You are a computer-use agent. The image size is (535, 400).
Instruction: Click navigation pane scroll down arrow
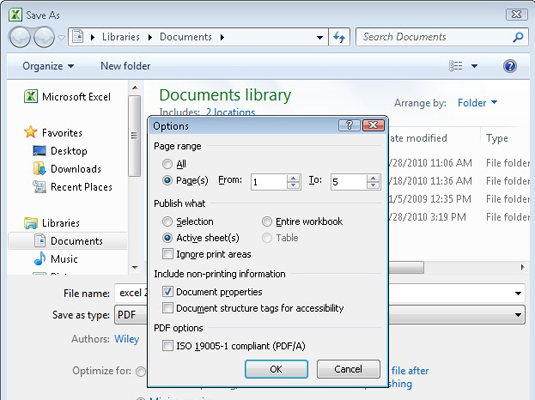(135, 268)
